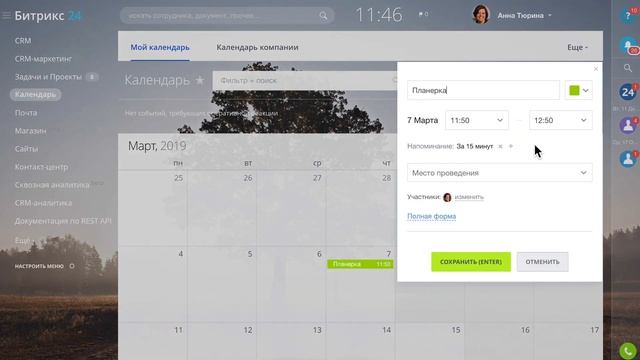640x360 pixels.
Task: Click the tasks counter badge 8
Action: point(92,77)
